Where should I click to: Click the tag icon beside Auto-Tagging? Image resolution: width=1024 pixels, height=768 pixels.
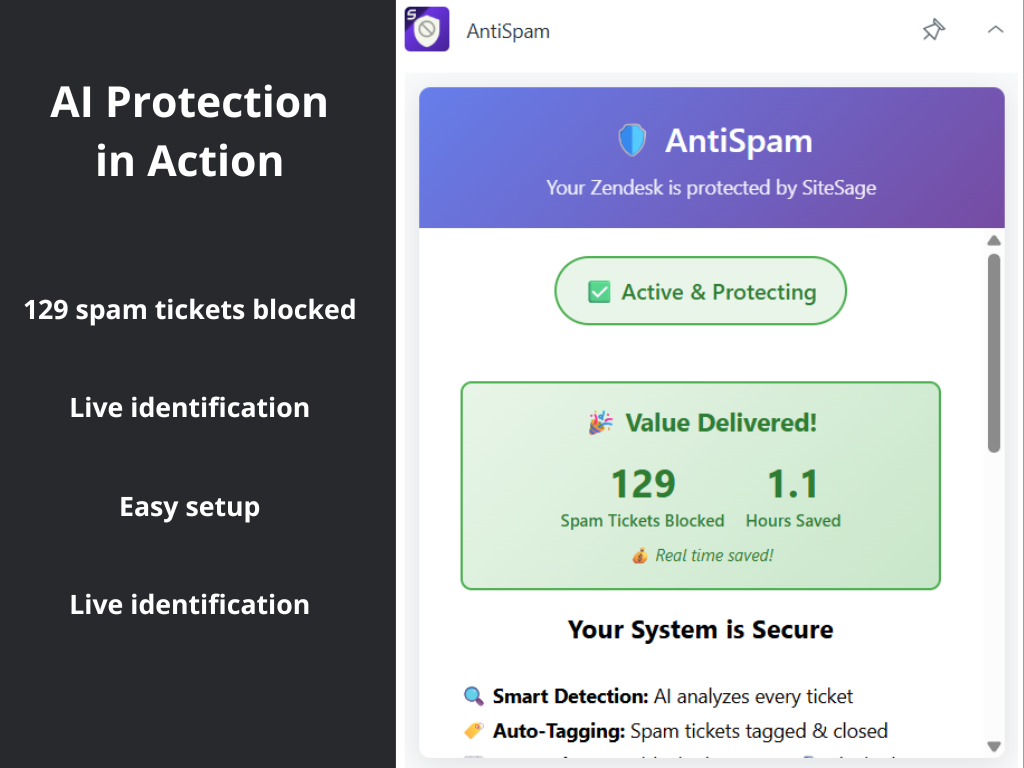(x=473, y=731)
